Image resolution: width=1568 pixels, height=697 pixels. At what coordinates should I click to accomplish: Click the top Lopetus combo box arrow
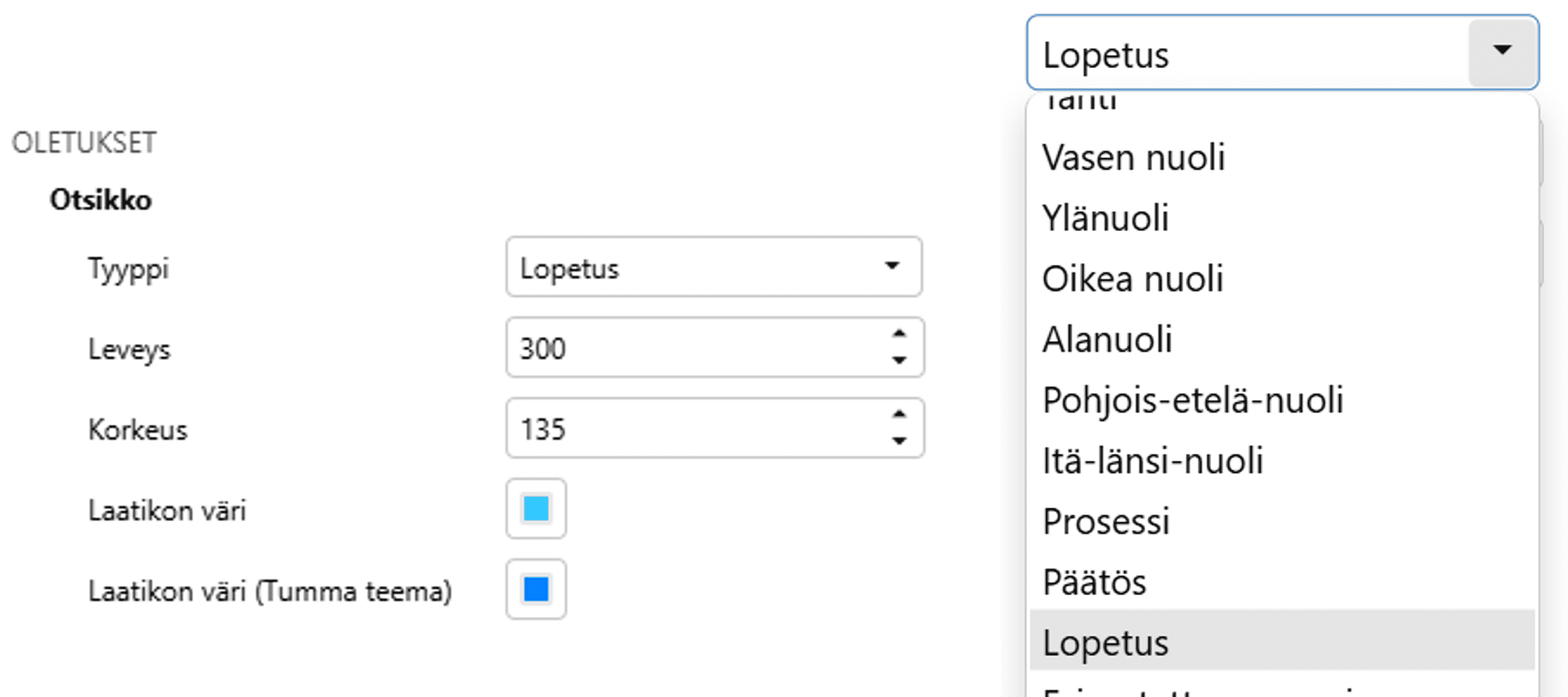pos(1501,51)
